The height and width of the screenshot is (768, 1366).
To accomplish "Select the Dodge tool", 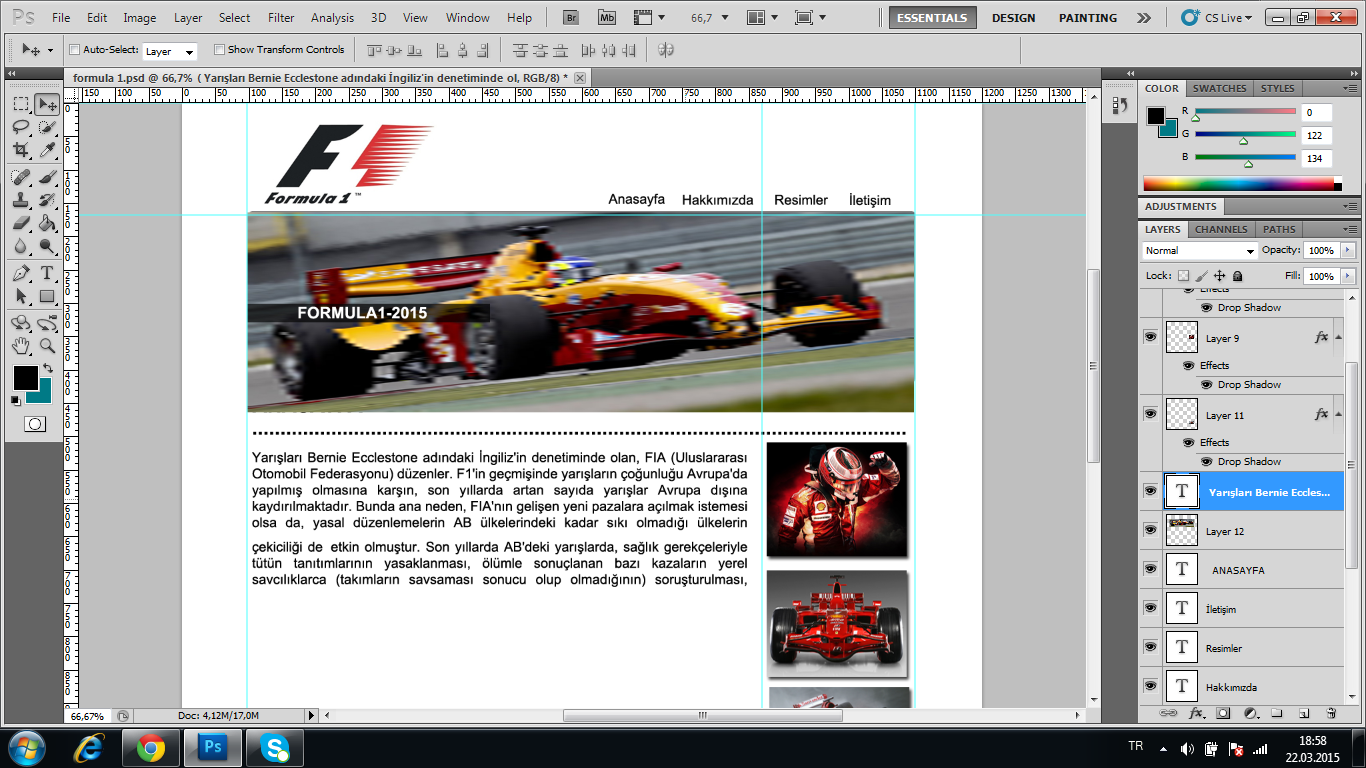I will click(x=47, y=246).
